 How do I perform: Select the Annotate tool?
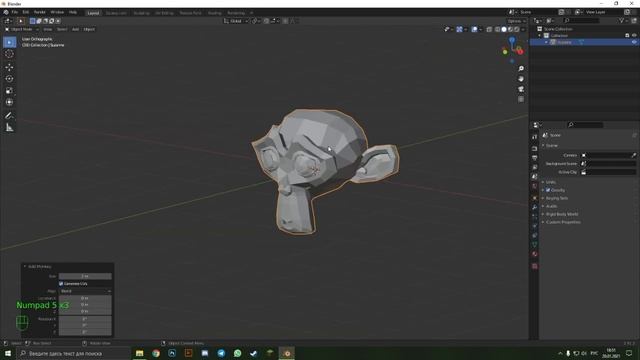9,116
